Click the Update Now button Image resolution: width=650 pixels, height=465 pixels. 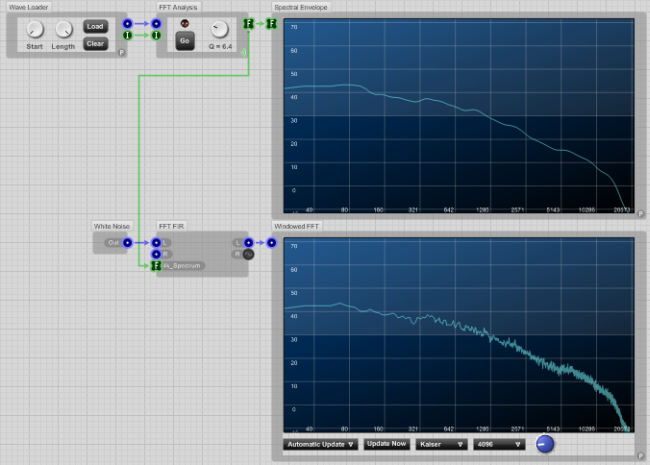pyautogui.click(x=386, y=443)
